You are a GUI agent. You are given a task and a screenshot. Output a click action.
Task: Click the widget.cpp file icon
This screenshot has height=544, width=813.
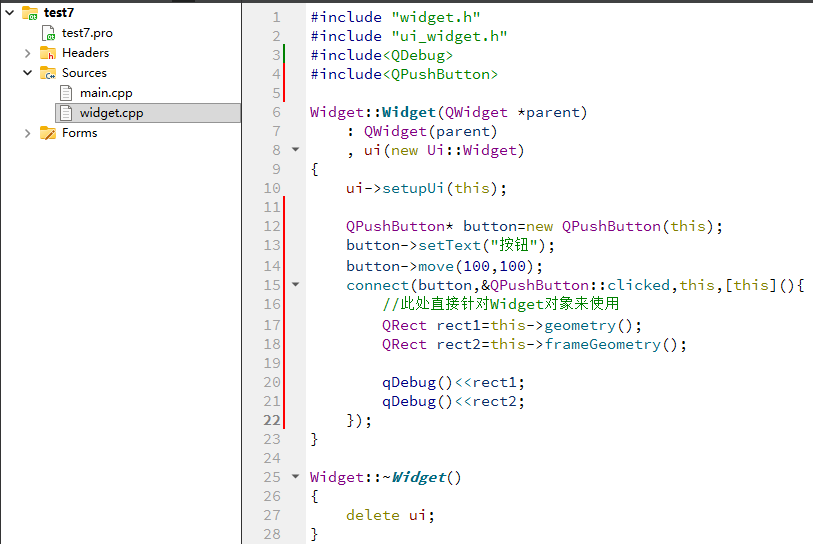pos(66,113)
